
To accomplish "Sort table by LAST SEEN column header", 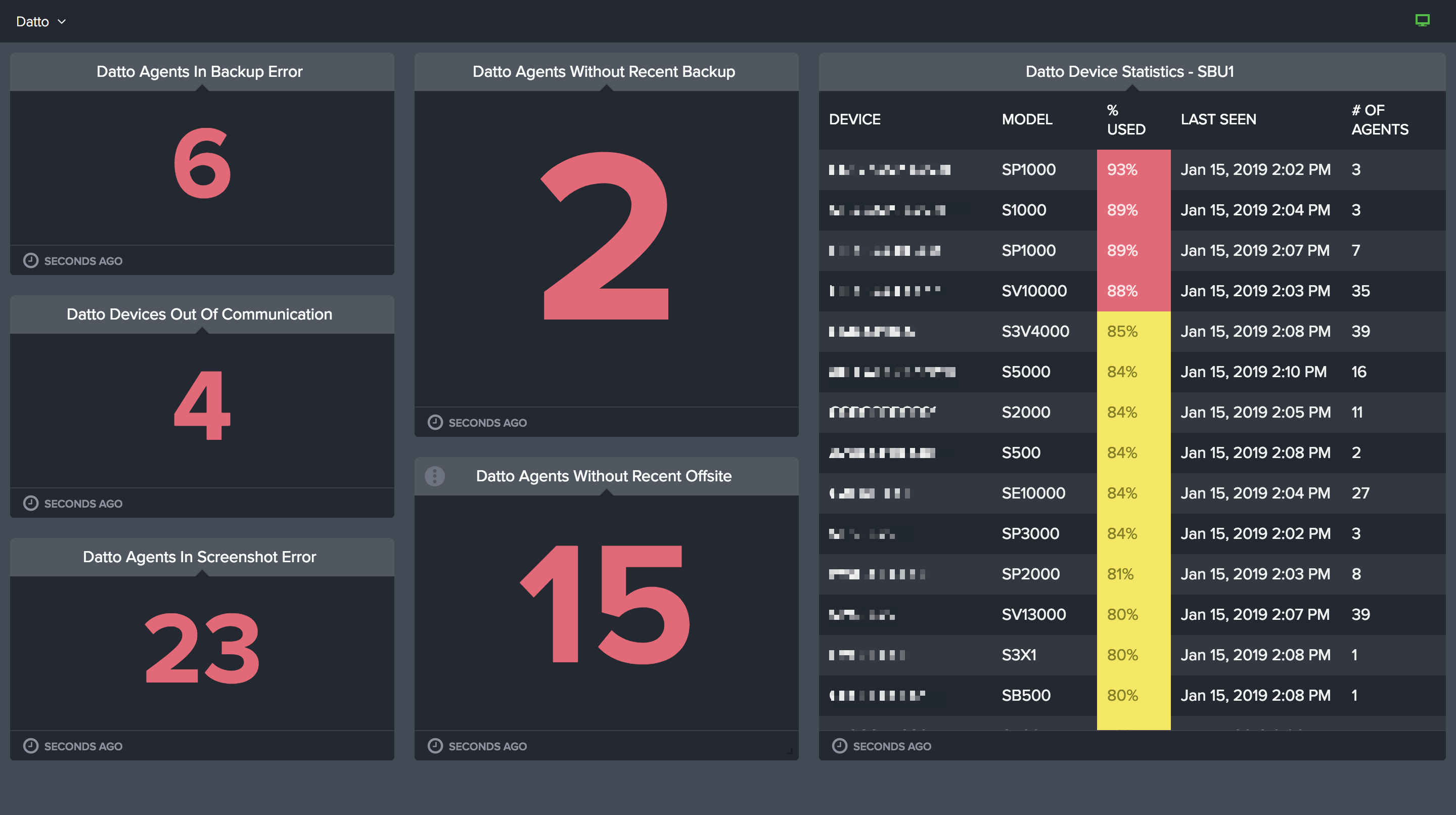I will coord(1218,119).
